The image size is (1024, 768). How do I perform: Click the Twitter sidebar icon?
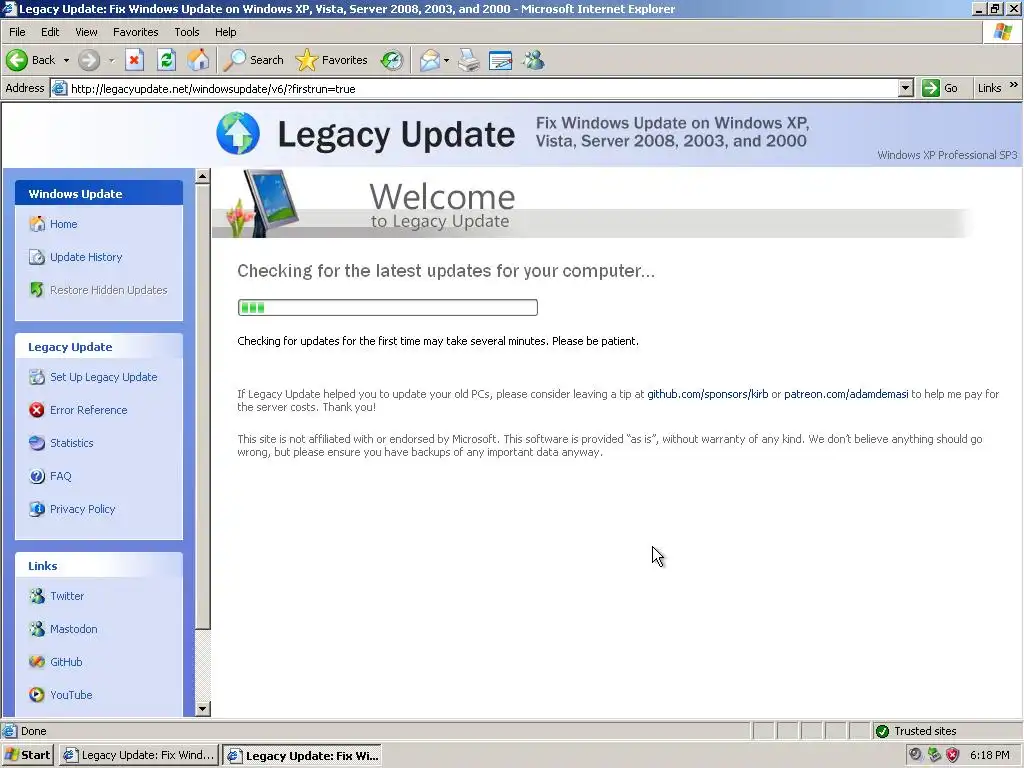37,596
